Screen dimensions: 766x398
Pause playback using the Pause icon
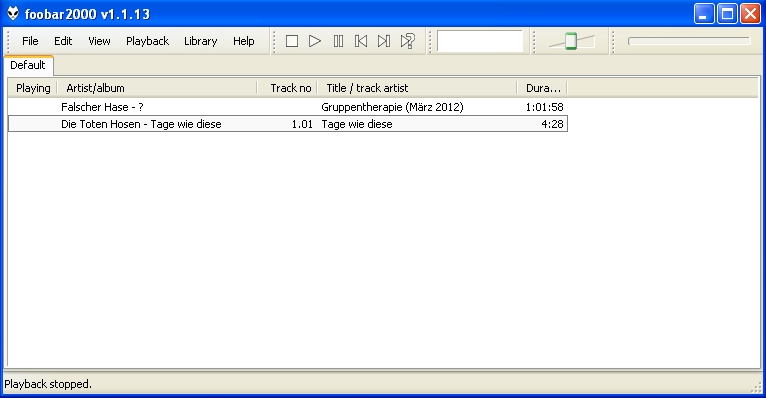(x=338, y=41)
